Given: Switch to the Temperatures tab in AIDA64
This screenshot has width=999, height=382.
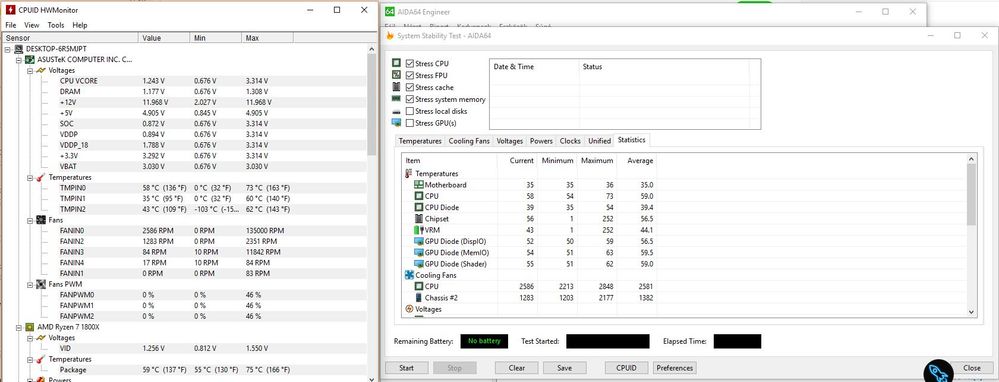Looking at the screenshot, I should (420, 141).
